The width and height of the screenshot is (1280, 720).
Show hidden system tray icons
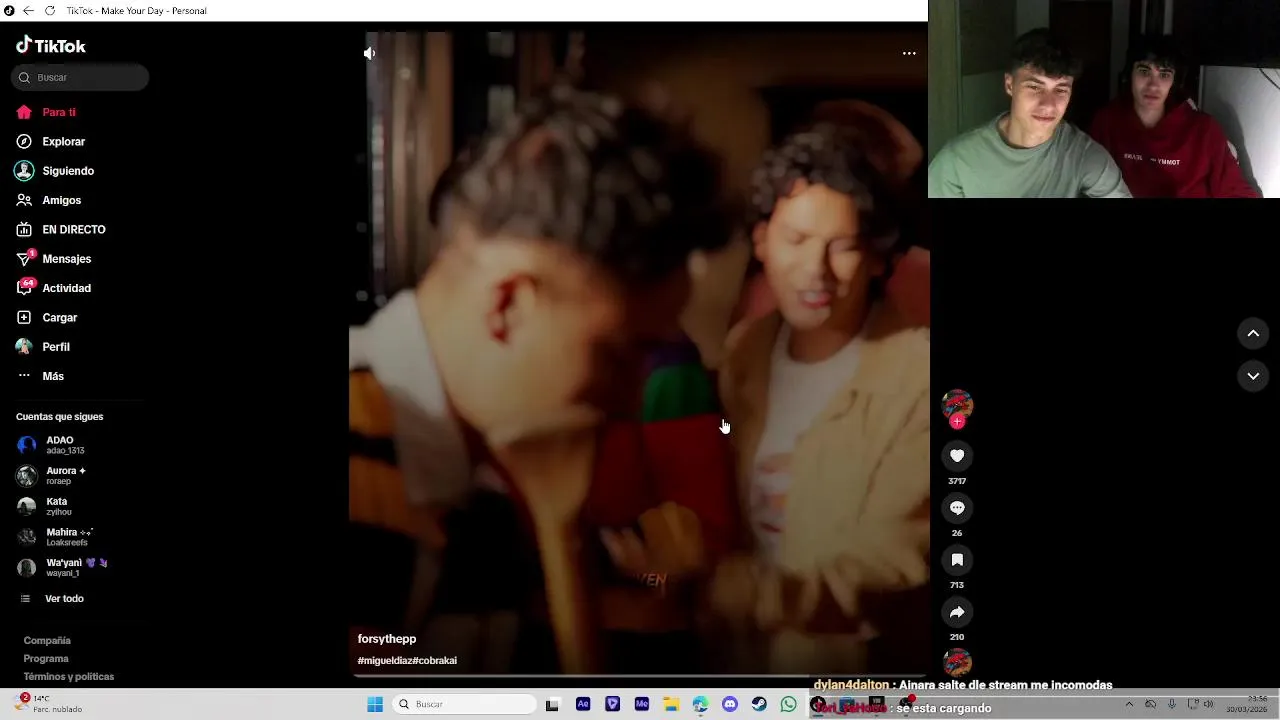[1129, 704]
